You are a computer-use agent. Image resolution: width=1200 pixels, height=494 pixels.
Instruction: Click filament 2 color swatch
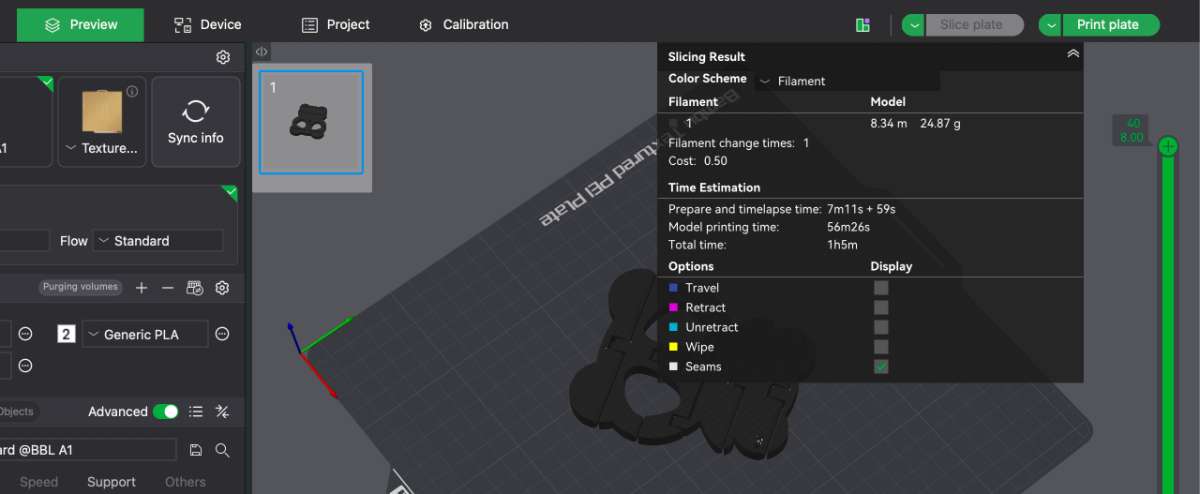coord(66,334)
